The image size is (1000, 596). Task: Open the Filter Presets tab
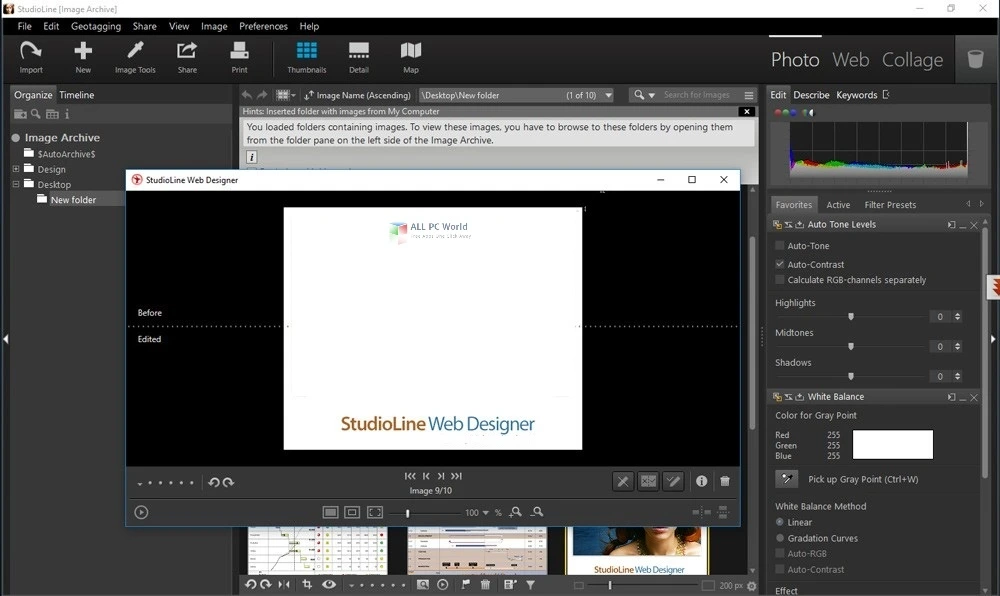[890, 205]
